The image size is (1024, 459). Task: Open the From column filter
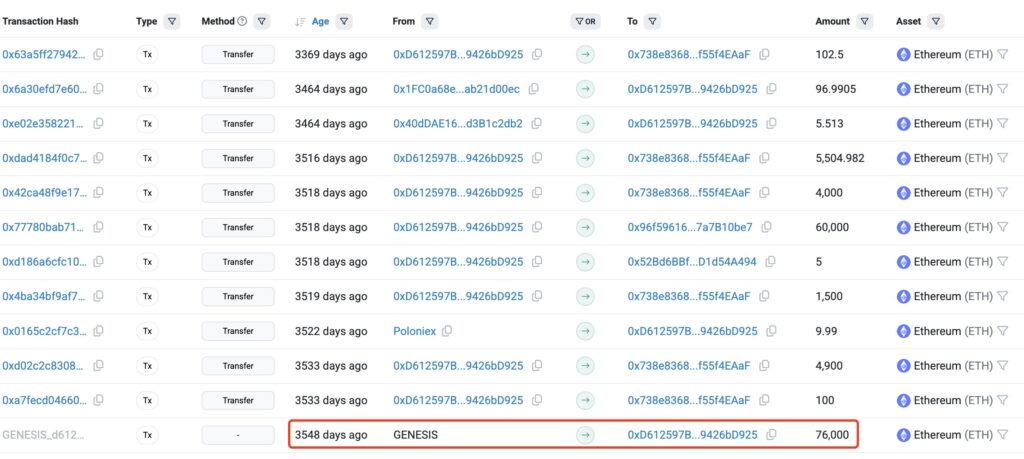(x=430, y=22)
